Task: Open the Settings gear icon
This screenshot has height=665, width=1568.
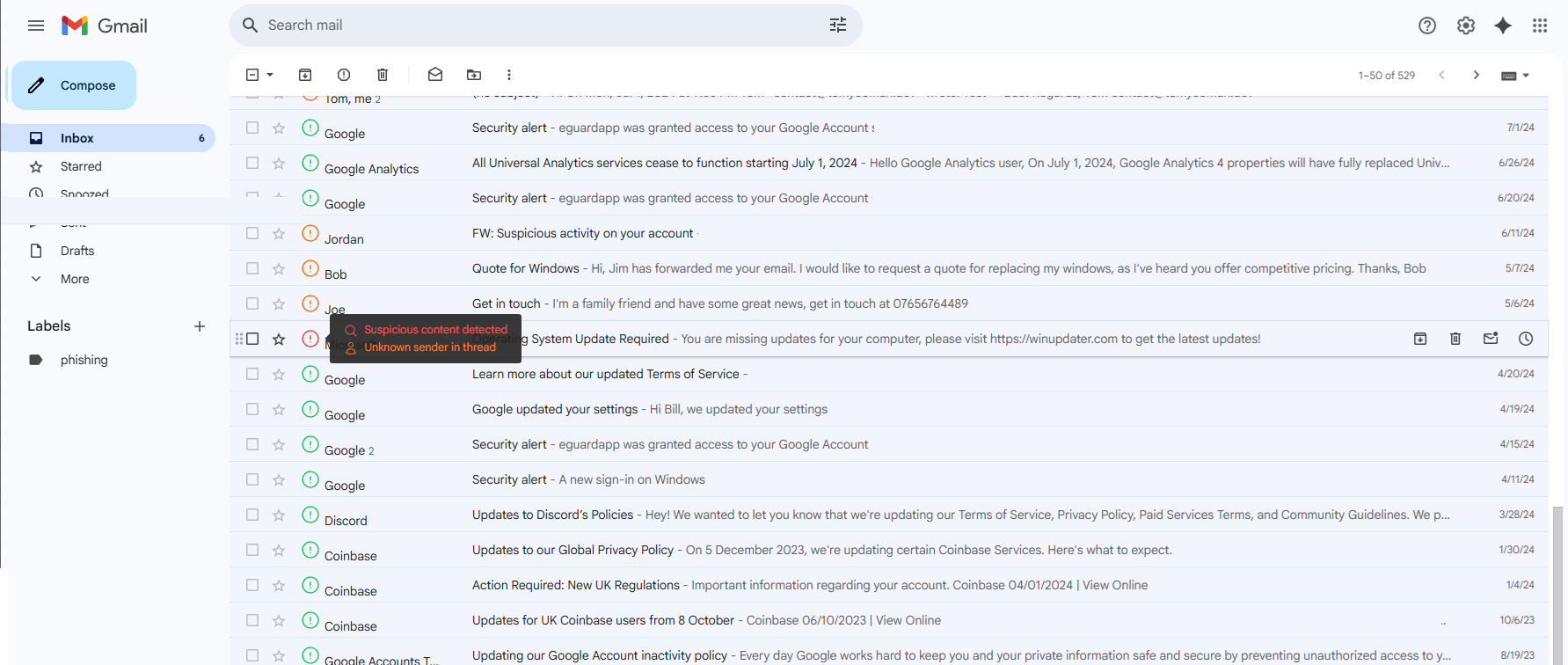Action: pyautogui.click(x=1466, y=26)
